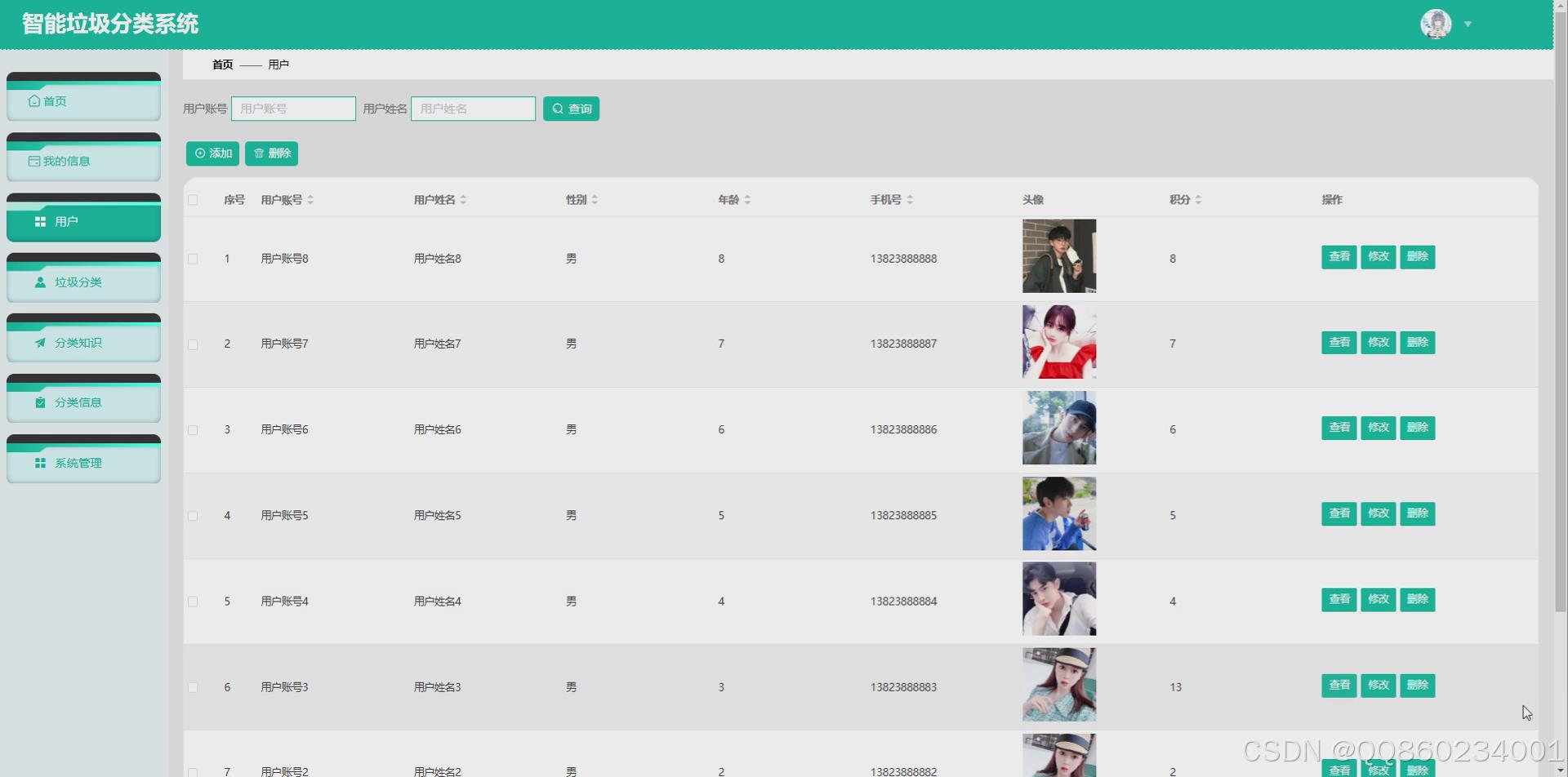Image resolution: width=1568 pixels, height=777 pixels.
Task: Click the 添加 button
Action: pos(212,153)
